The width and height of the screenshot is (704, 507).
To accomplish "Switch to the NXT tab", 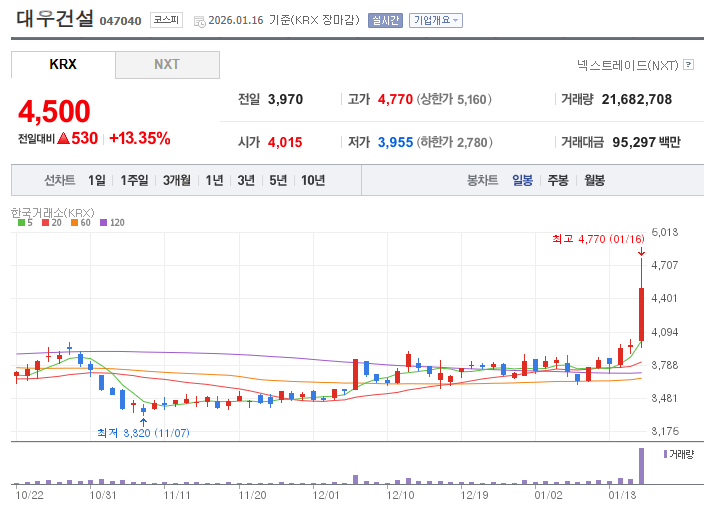I will (x=167, y=64).
